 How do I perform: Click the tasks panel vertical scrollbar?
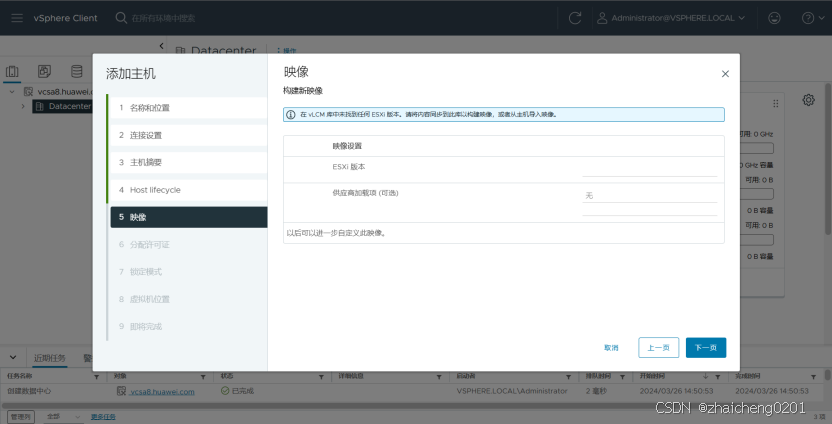click(x=828, y=374)
